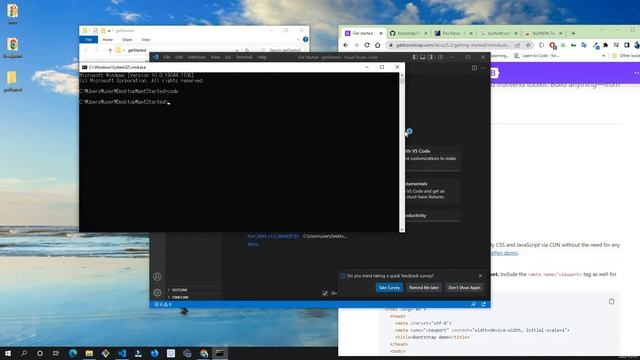Toggle the VS Code primary sidebar layout icon
640x360 pixels.
point(415,57)
